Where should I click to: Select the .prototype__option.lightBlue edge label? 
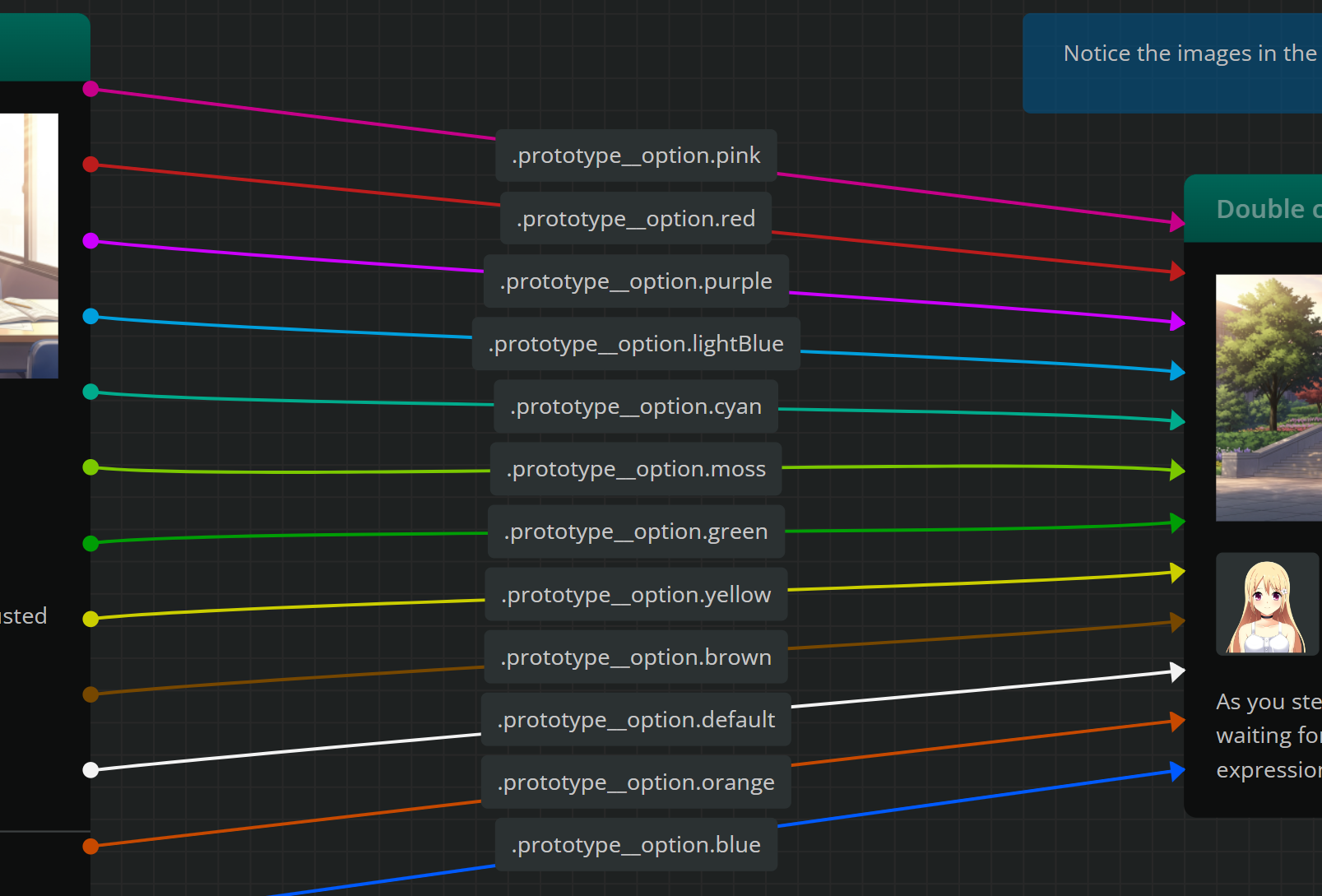pyautogui.click(x=636, y=344)
